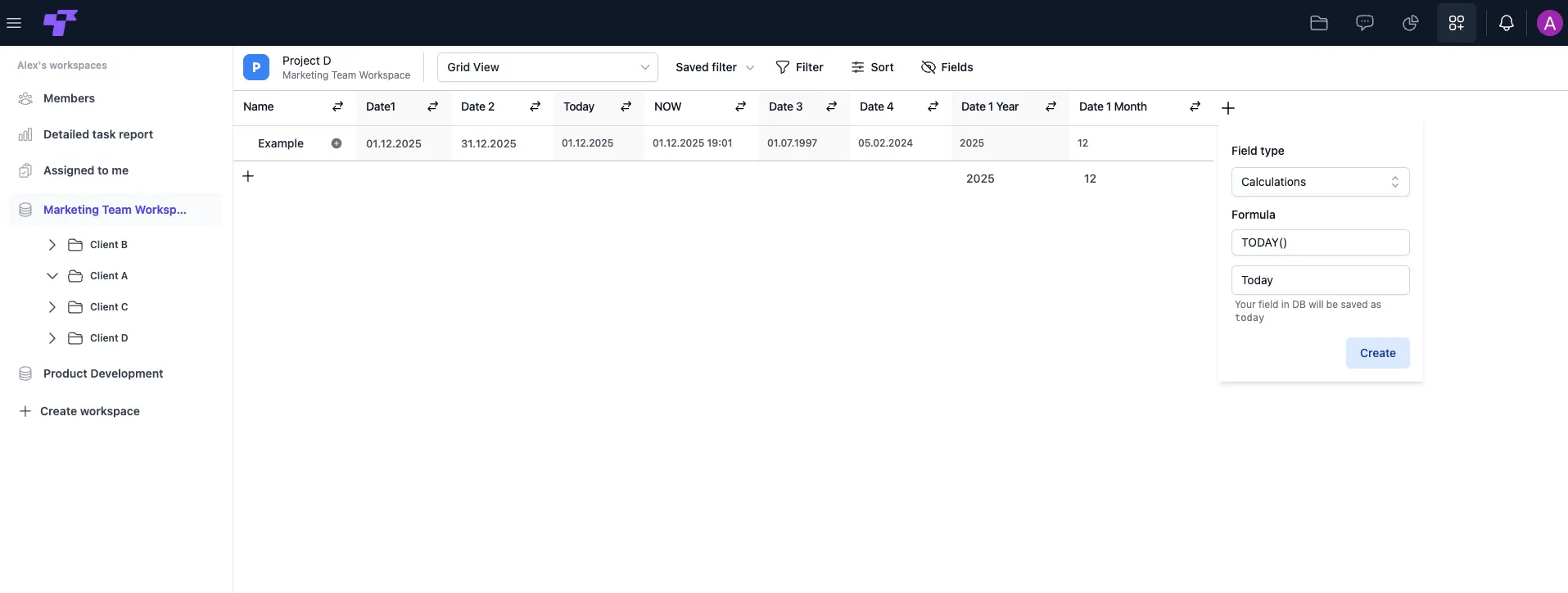This screenshot has height=593, width=1568.
Task: Open the Fields visibility option
Action: [947, 67]
